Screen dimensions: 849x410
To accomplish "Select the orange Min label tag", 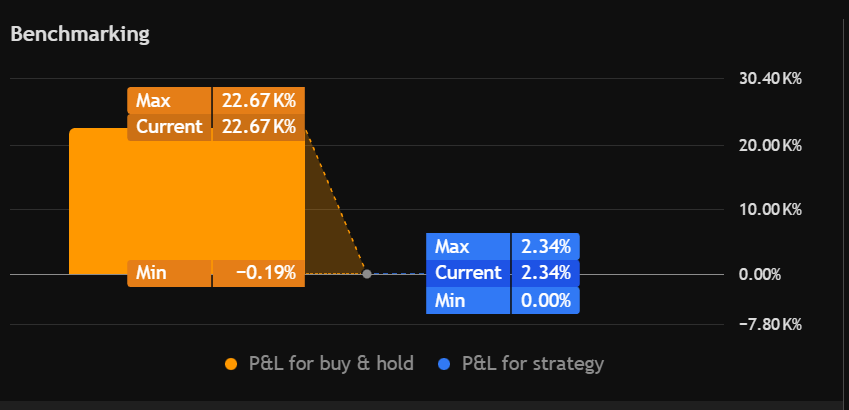I will point(169,273).
